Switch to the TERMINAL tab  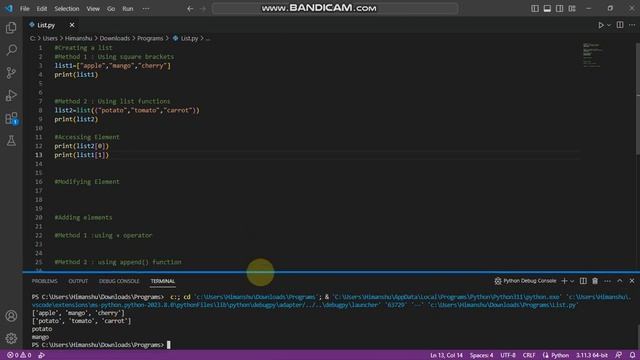[162, 281]
